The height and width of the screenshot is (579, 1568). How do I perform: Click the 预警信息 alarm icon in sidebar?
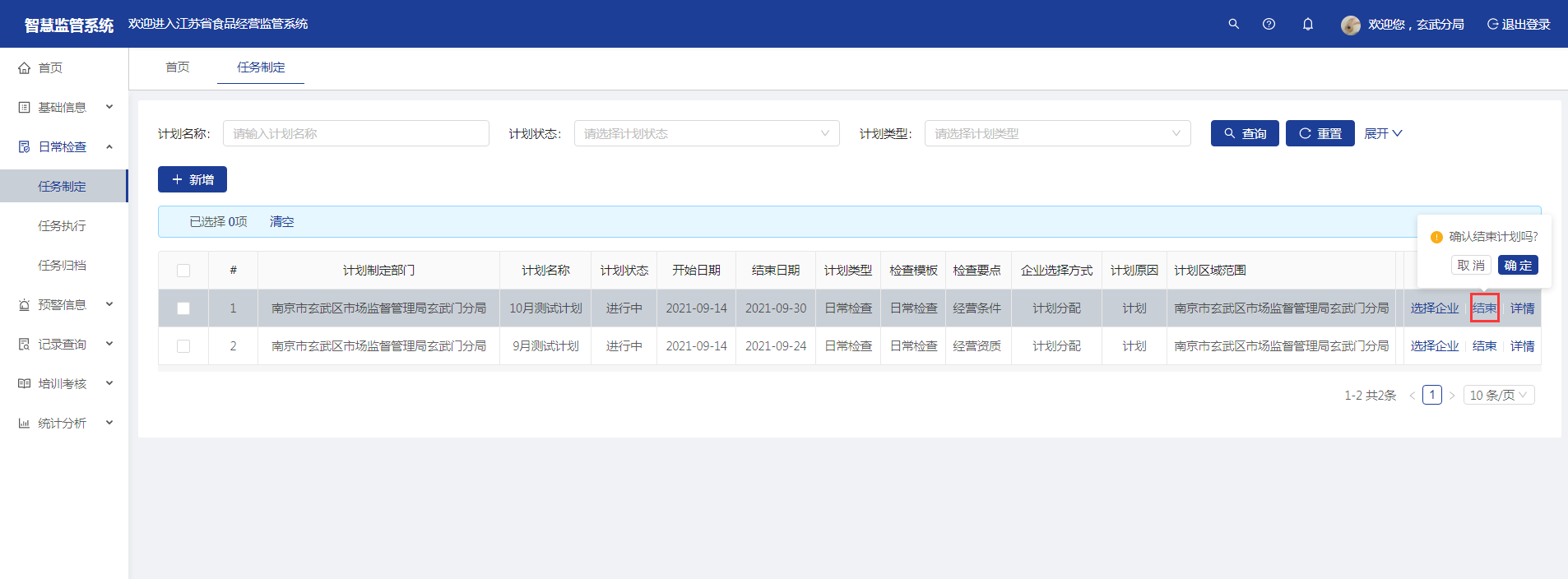(25, 305)
